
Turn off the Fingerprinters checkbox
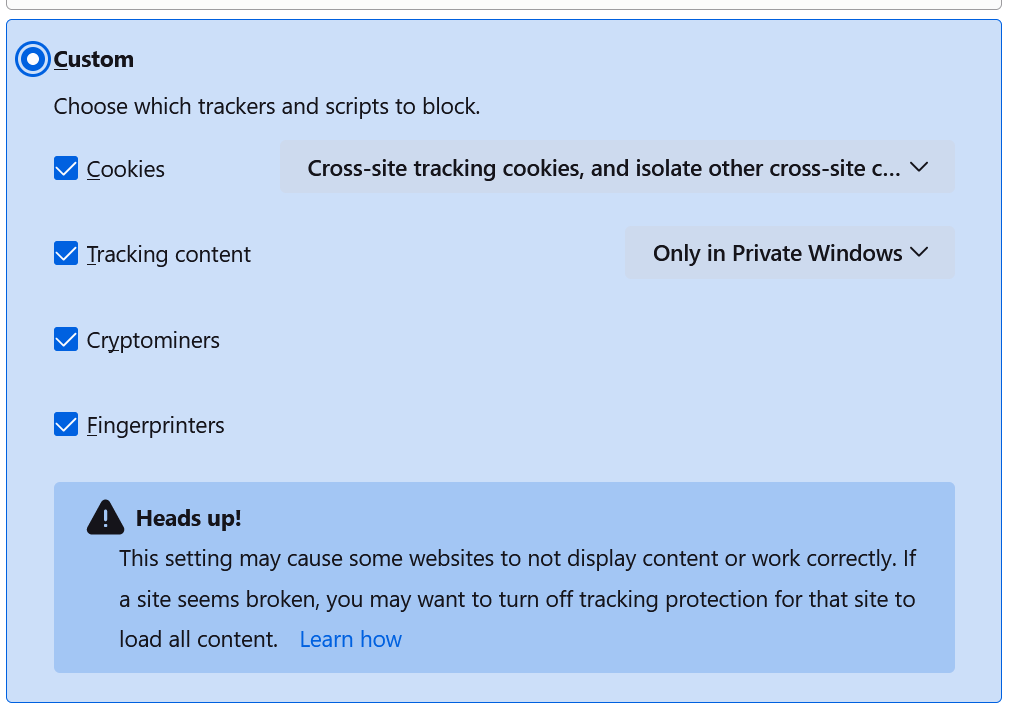point(66,425)
